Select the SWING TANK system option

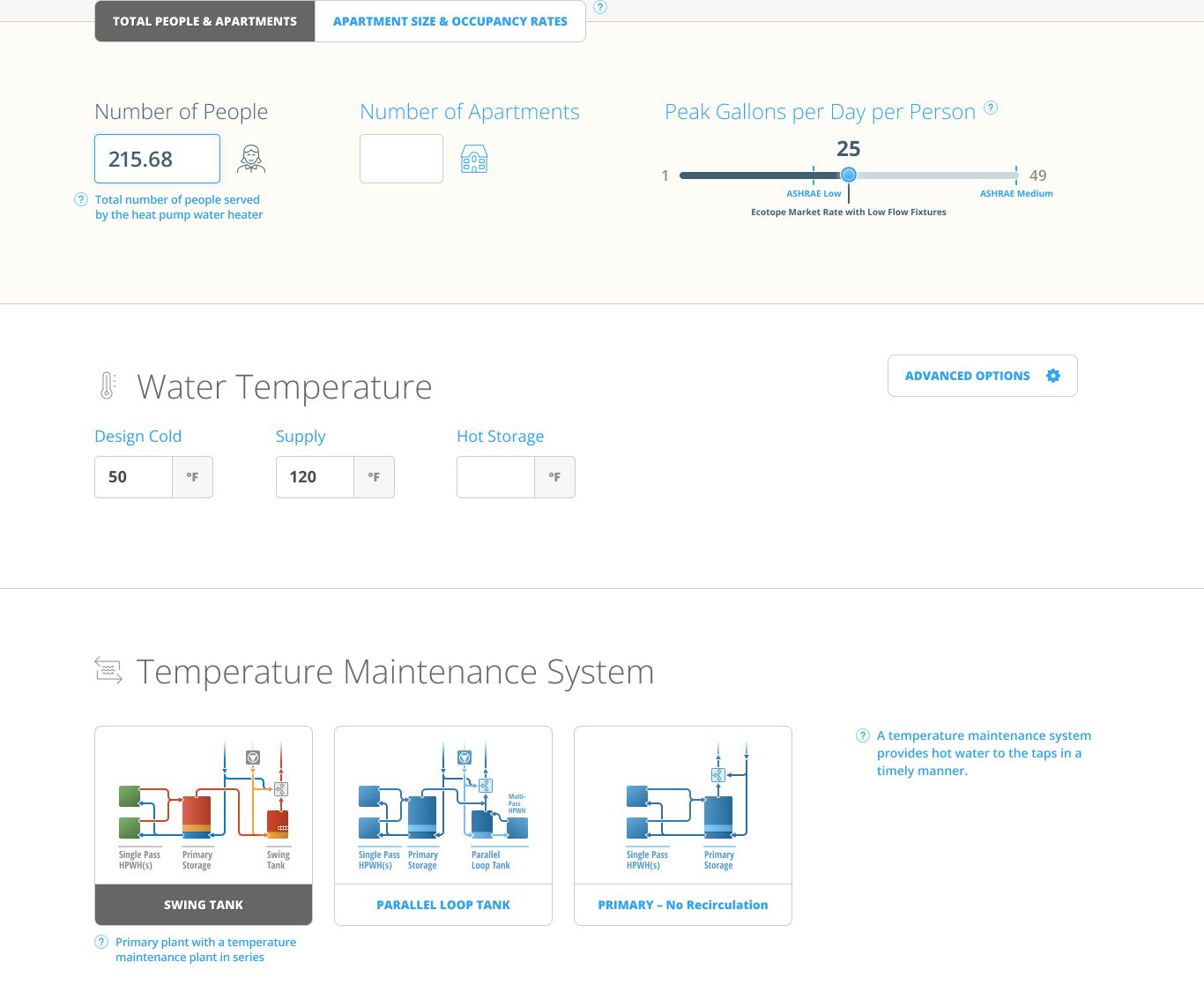pyautogui.click(x=204, y=904)
